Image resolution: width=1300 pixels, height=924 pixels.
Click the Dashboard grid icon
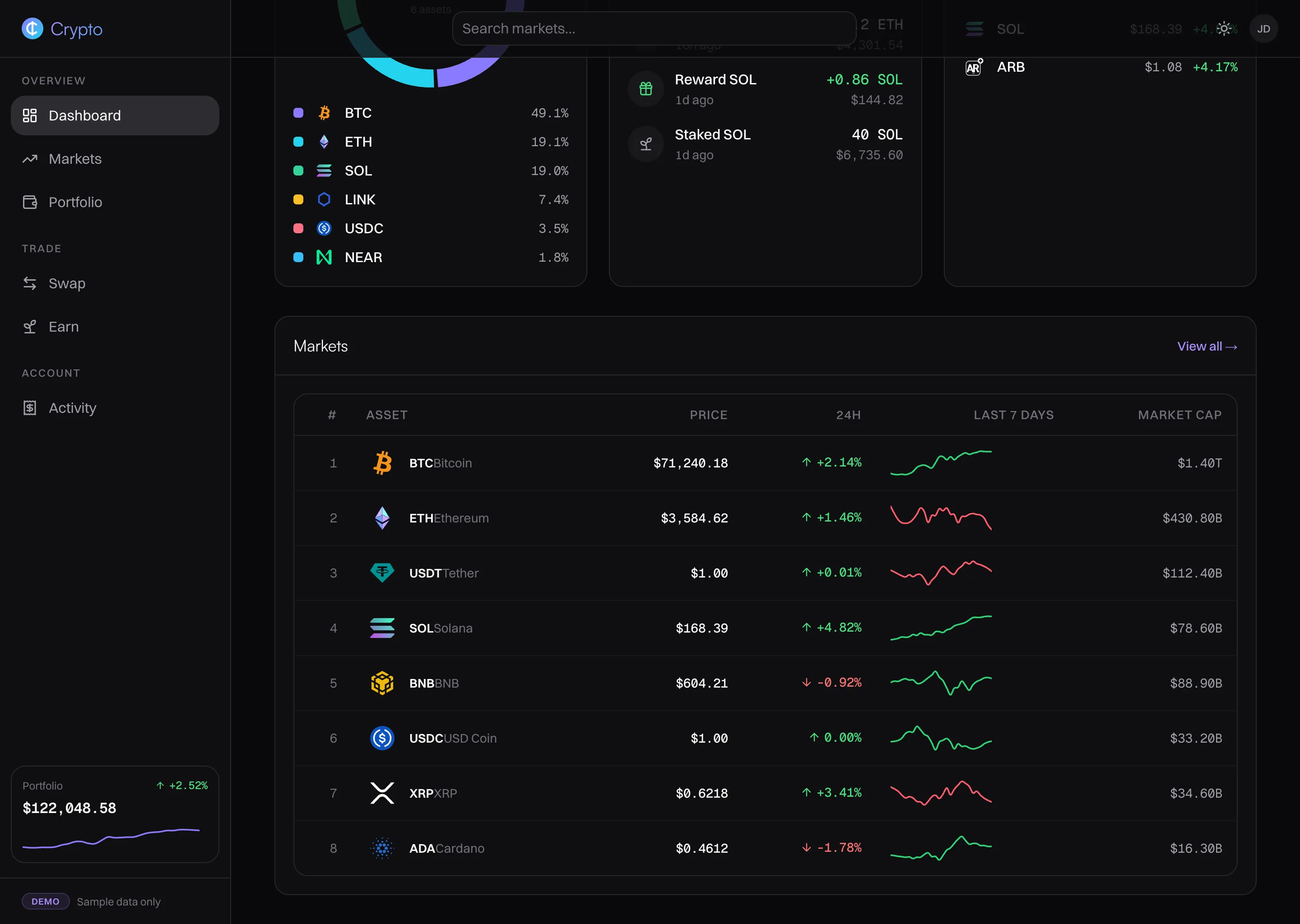(x=30, y=115)
